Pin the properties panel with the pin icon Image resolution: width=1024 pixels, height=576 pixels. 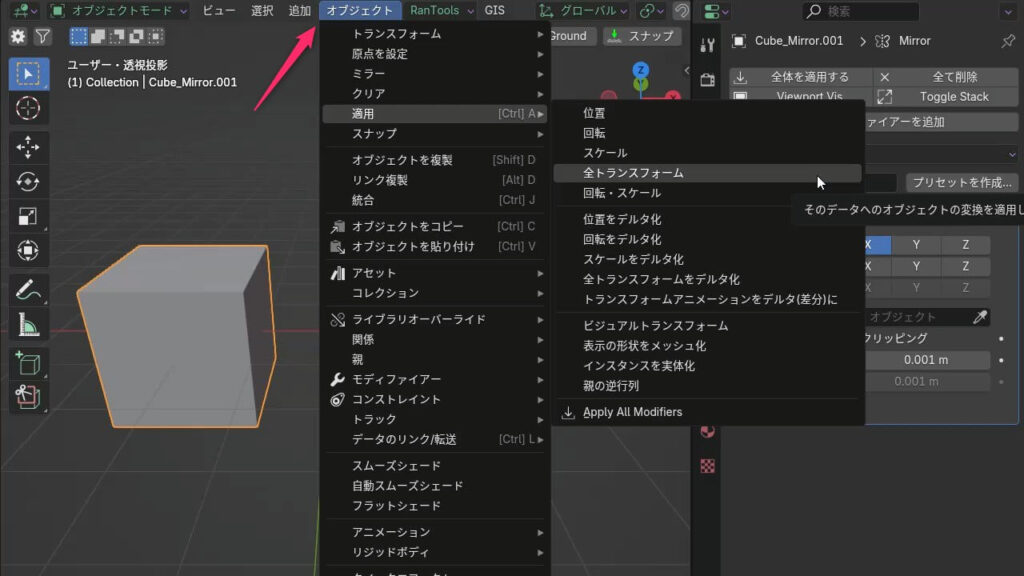point(1007,41)
